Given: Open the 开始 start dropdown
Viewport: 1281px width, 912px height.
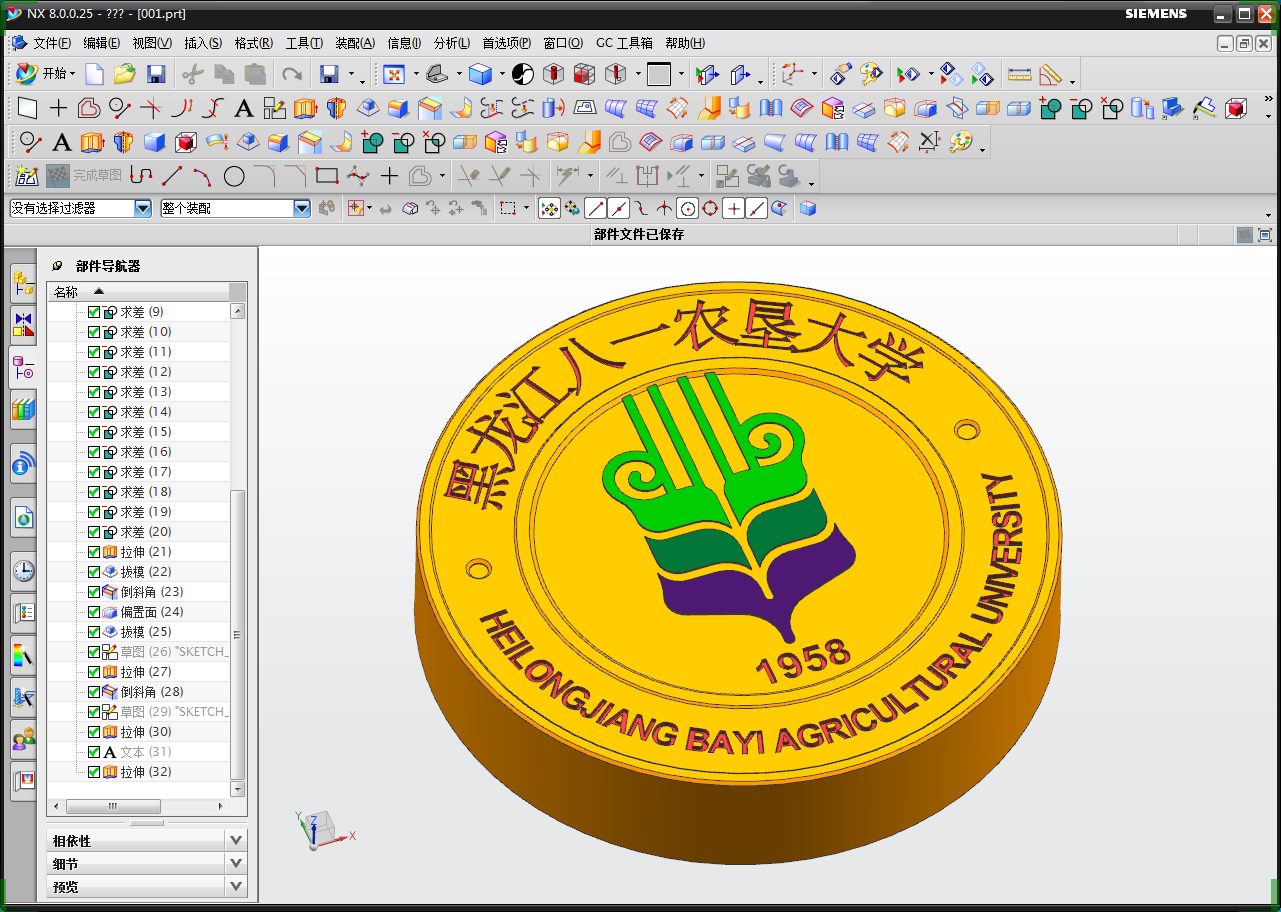Looking at the screenshot, I should (x=44, y=74).
